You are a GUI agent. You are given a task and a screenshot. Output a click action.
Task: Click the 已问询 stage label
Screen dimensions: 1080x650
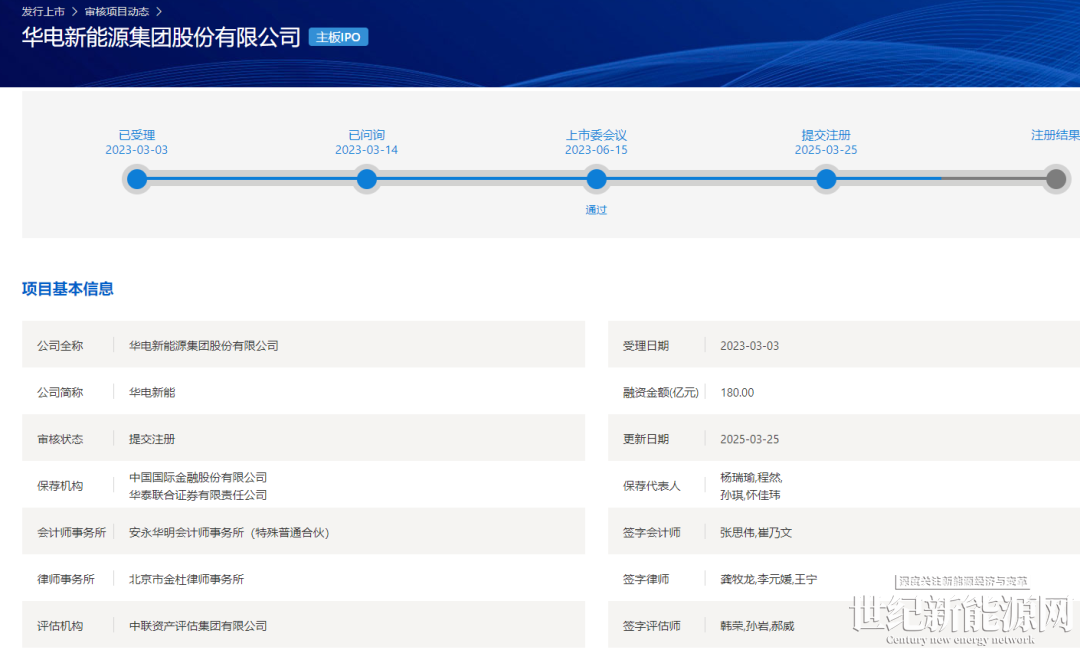366,135
